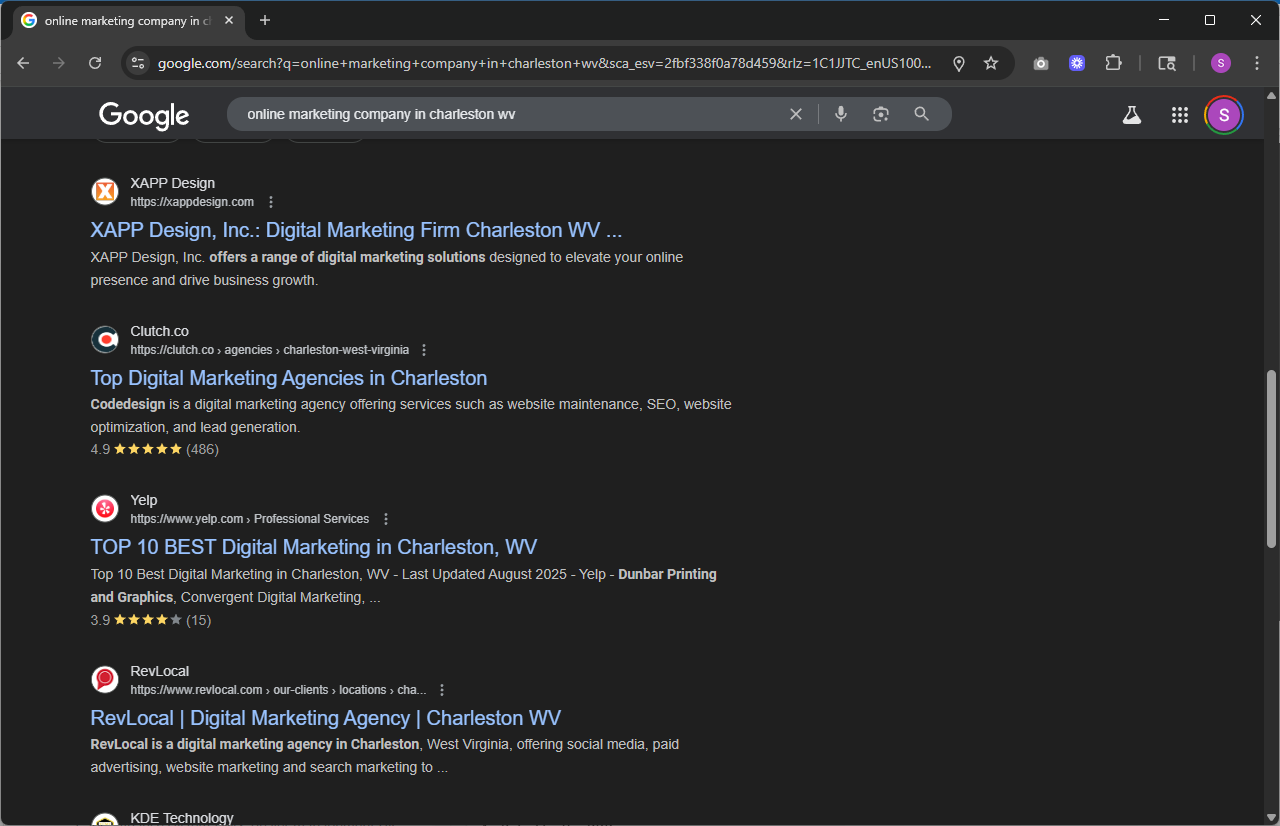The width and height of the screenshot is (1280, 826).
Task: Open more options for Clutch.co result
Action: [424, 350]
